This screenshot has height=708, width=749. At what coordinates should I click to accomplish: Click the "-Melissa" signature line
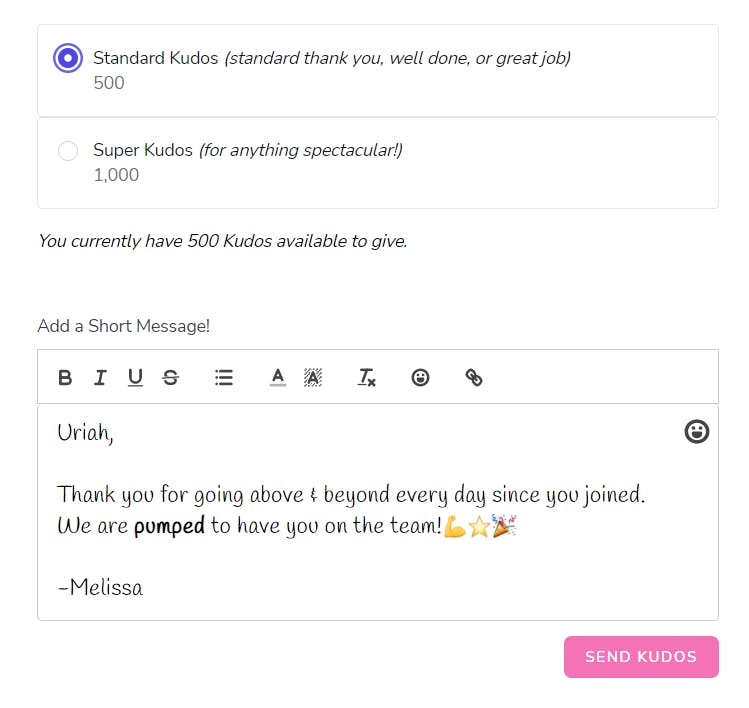pos(101,588)
